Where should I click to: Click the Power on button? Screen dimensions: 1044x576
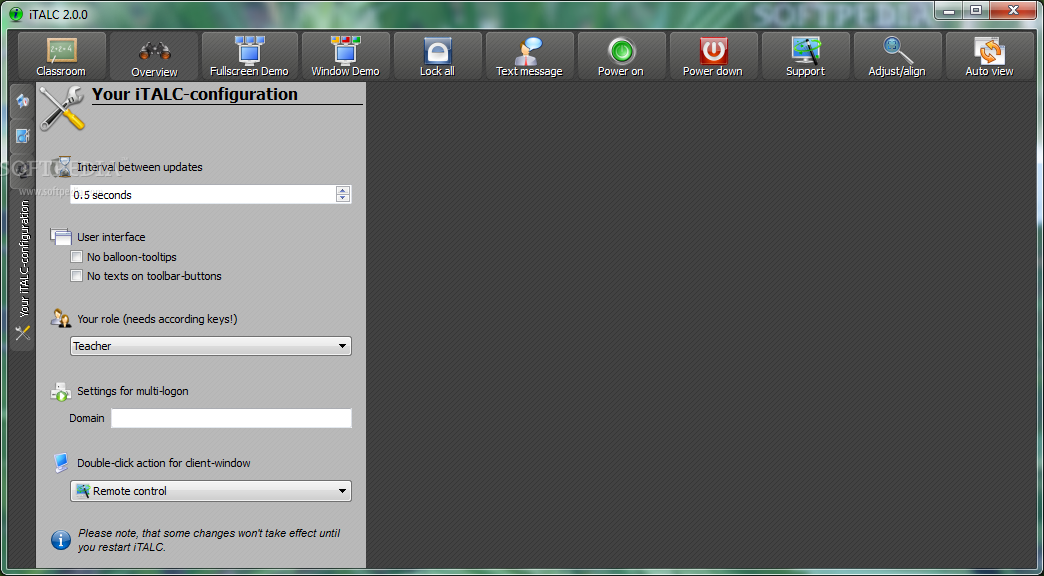[x=621, y=57]
